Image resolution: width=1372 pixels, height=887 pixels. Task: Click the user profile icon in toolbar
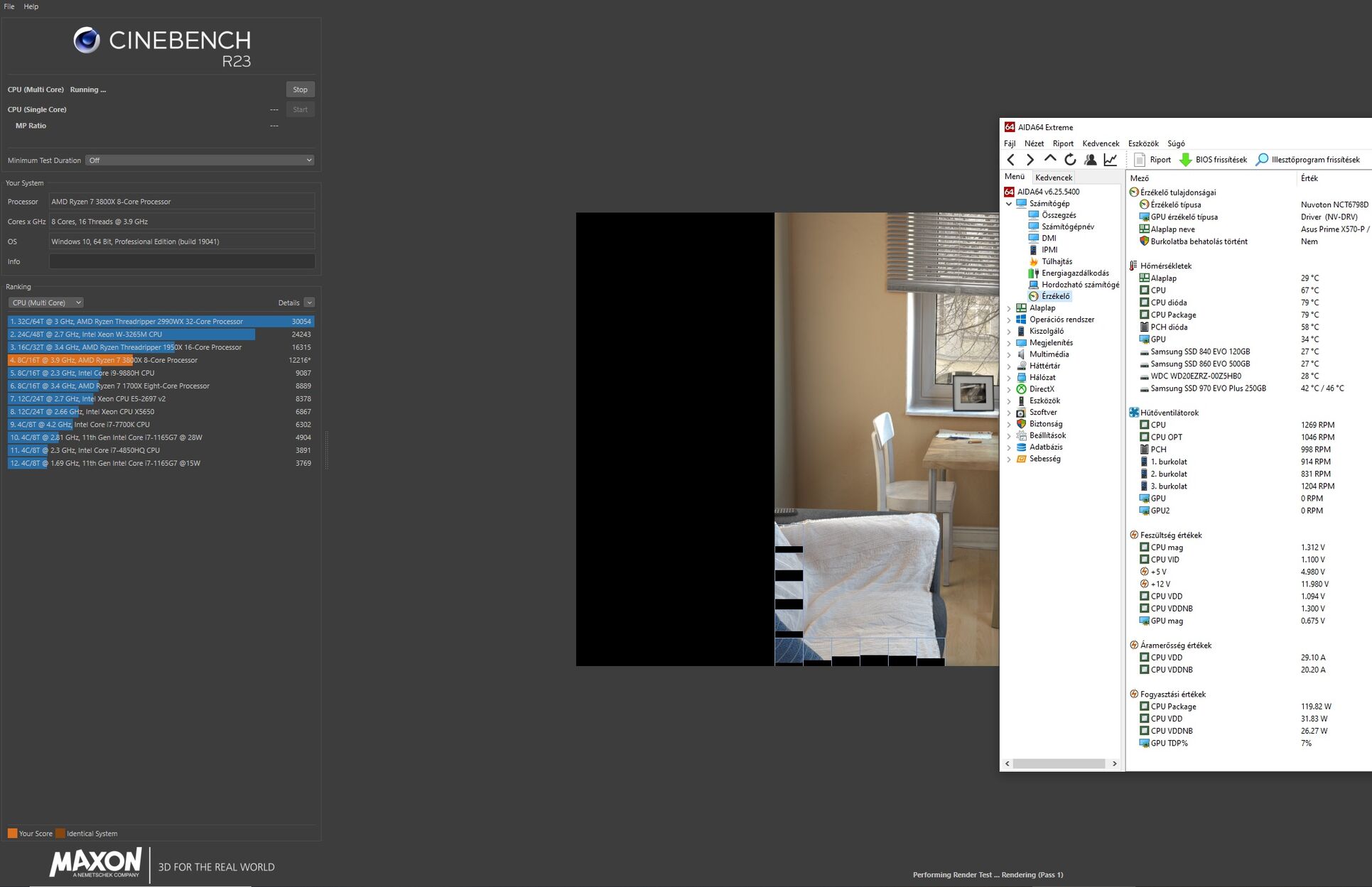pyautogui.click(x=1090, y=160)
